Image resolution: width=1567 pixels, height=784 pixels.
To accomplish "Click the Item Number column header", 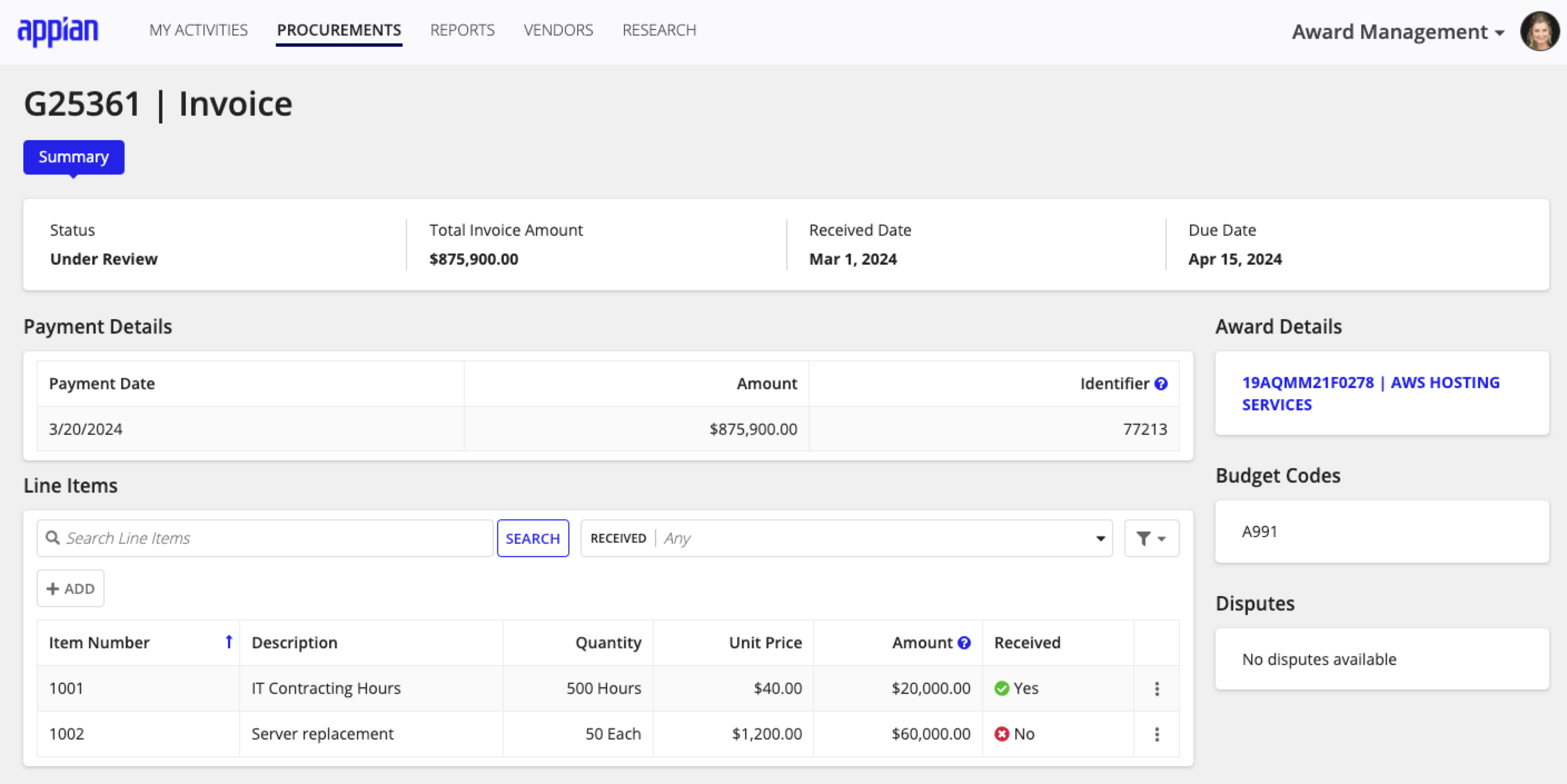I will [x=99, y=643].
